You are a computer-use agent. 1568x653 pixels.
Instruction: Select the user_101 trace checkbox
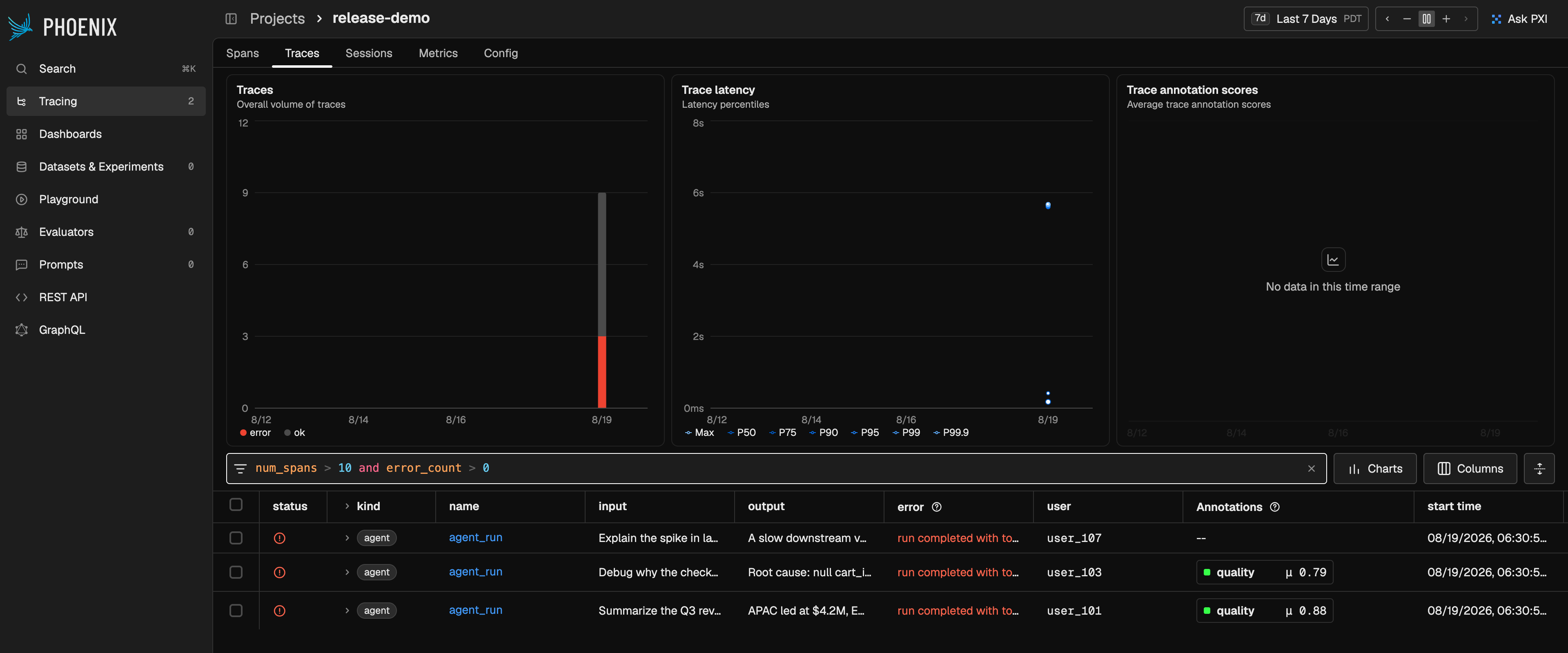236,611
